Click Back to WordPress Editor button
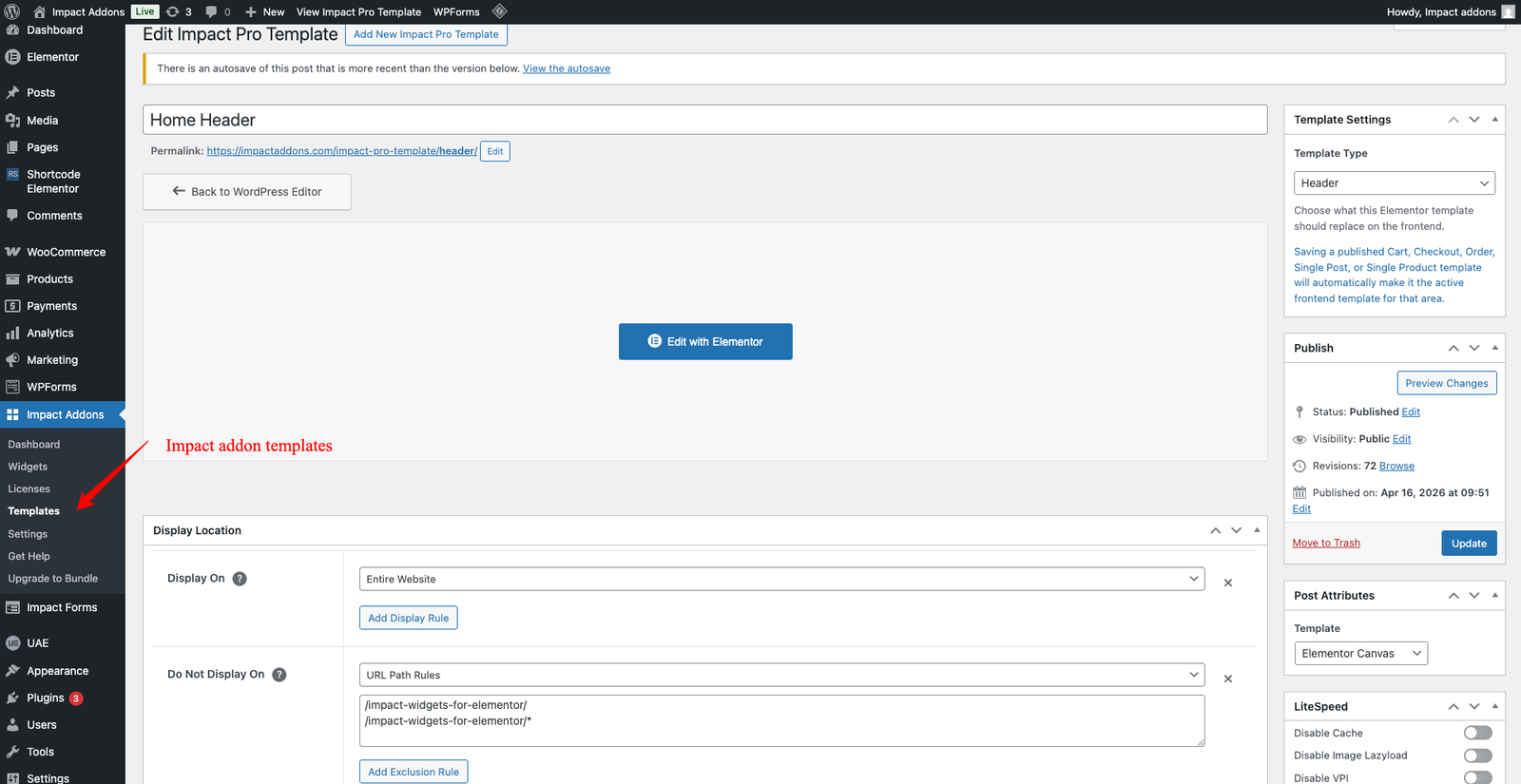The width and height of the screenshot is (1521, 784). [x=247, y=191]
